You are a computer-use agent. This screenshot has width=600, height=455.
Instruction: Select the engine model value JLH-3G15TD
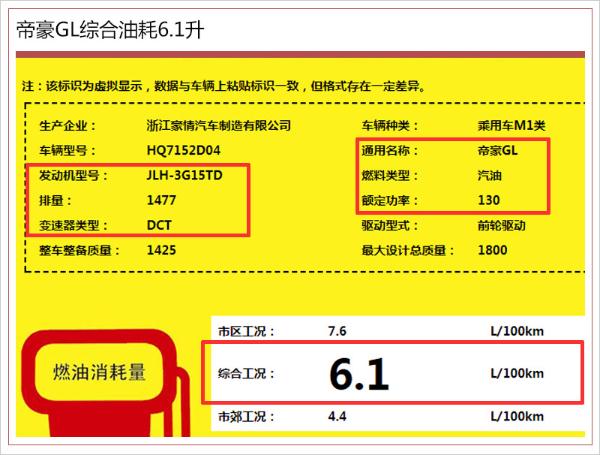pyautogui.click(x=184, y=175)
